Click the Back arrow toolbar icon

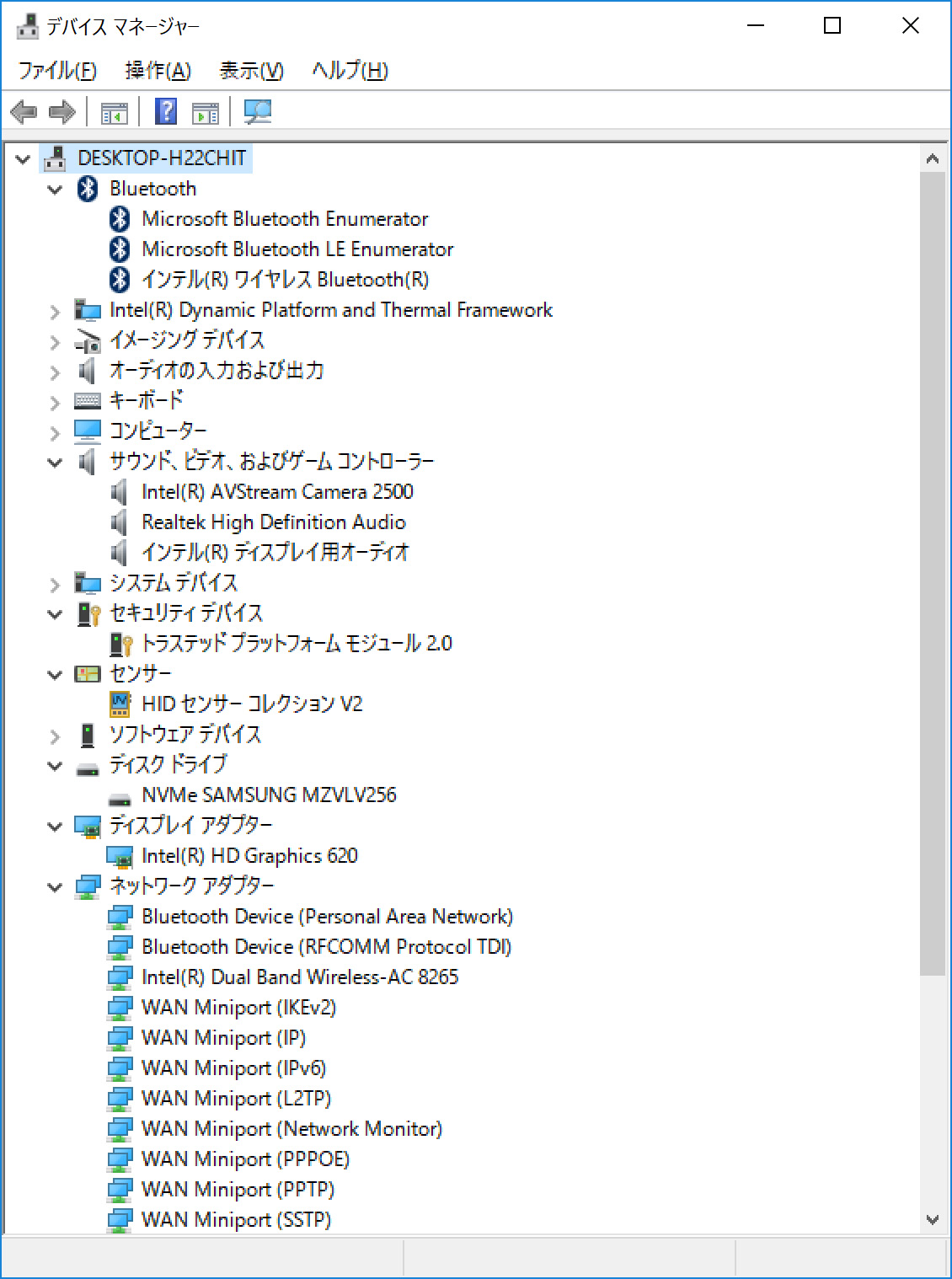24,111
